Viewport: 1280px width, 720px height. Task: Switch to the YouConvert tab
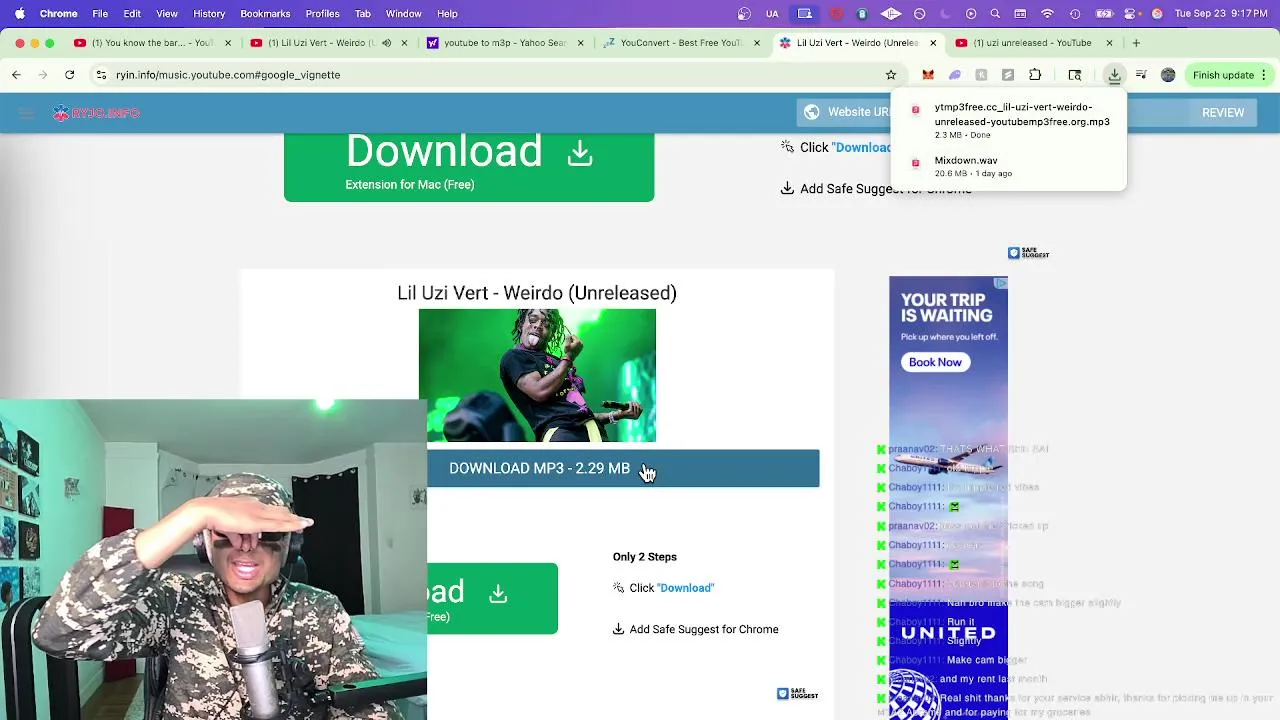[x=682, y=43]
